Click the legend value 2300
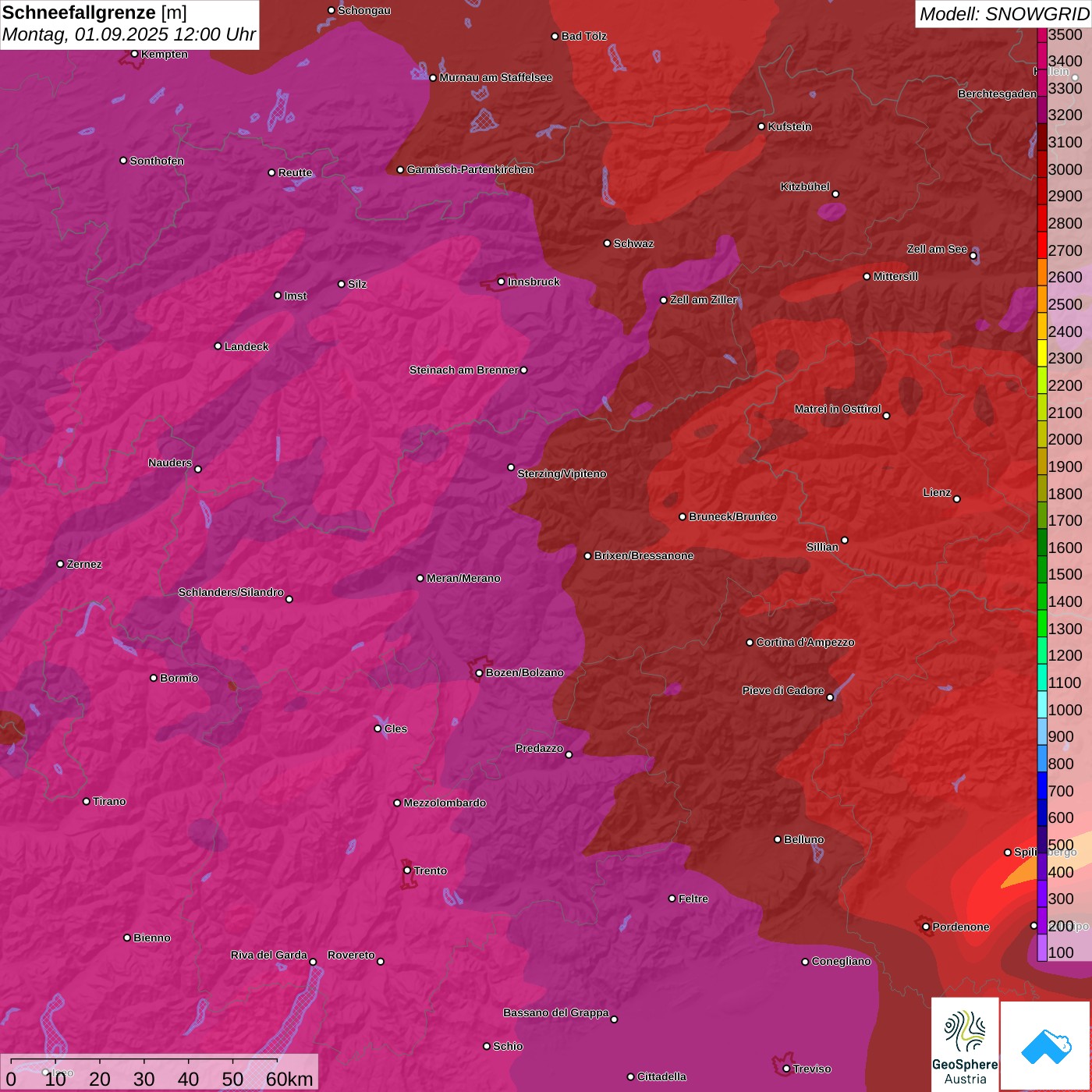The height and width of the screenshot is (1092, 1092). [x=1065, y=359]
